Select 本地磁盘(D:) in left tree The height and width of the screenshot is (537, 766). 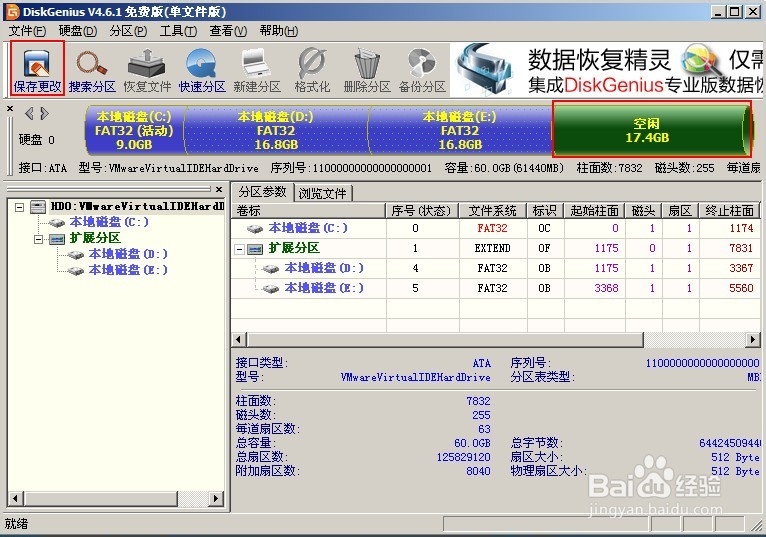pyautogui.click(x=128, y=254)
